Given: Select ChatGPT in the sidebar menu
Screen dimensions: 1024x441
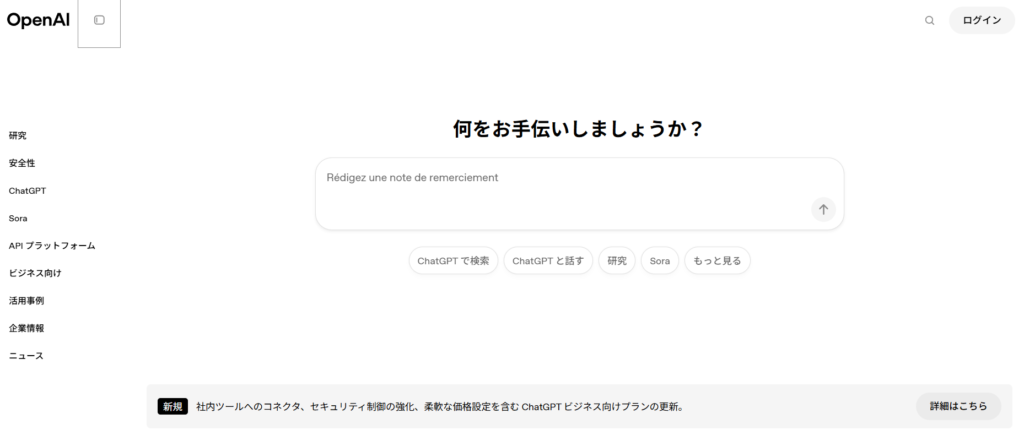Looking at the screenshot, I should (27, 191).
